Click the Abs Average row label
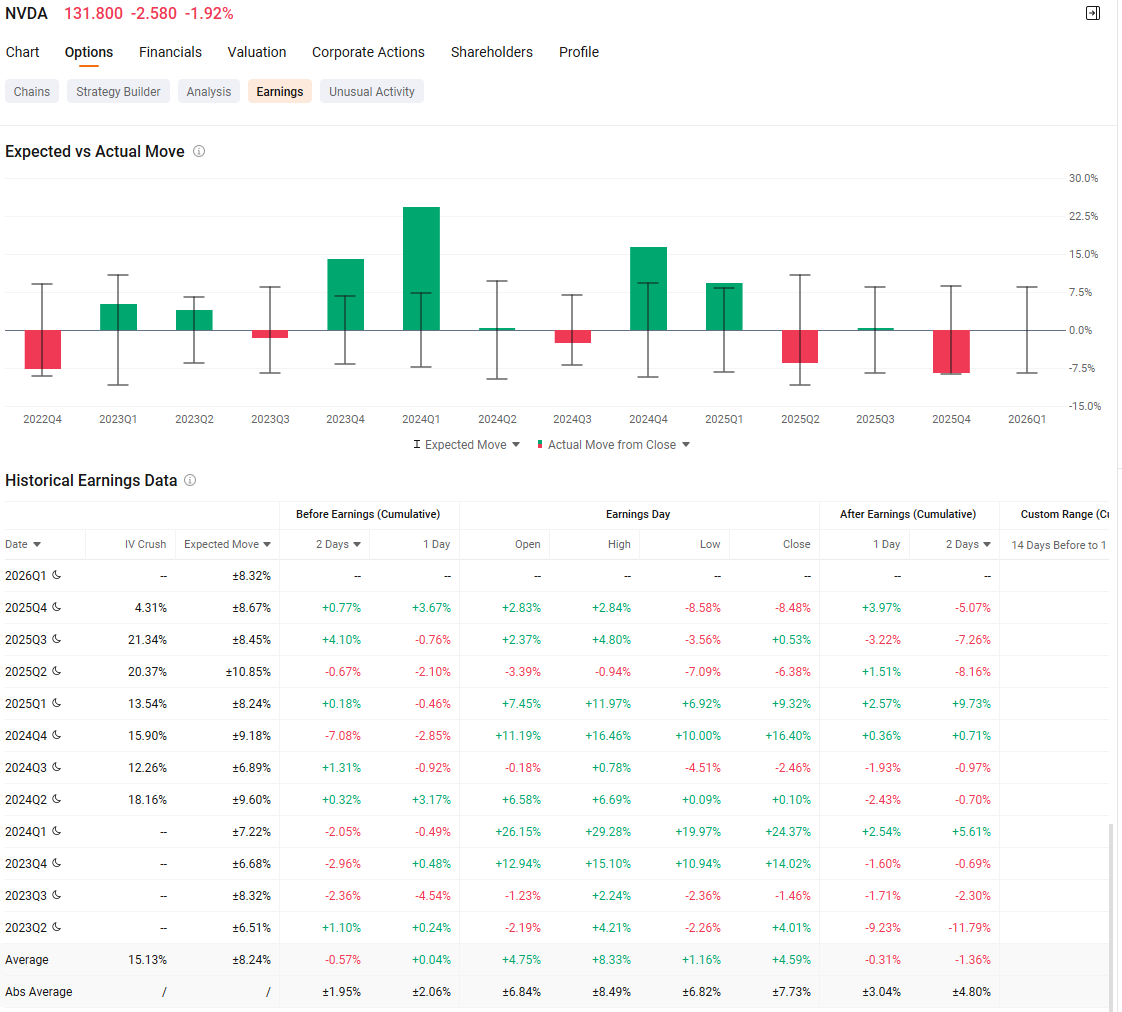Viewport: 1122px width, 1012px height. pyautogui.click(x=39, y=992)
